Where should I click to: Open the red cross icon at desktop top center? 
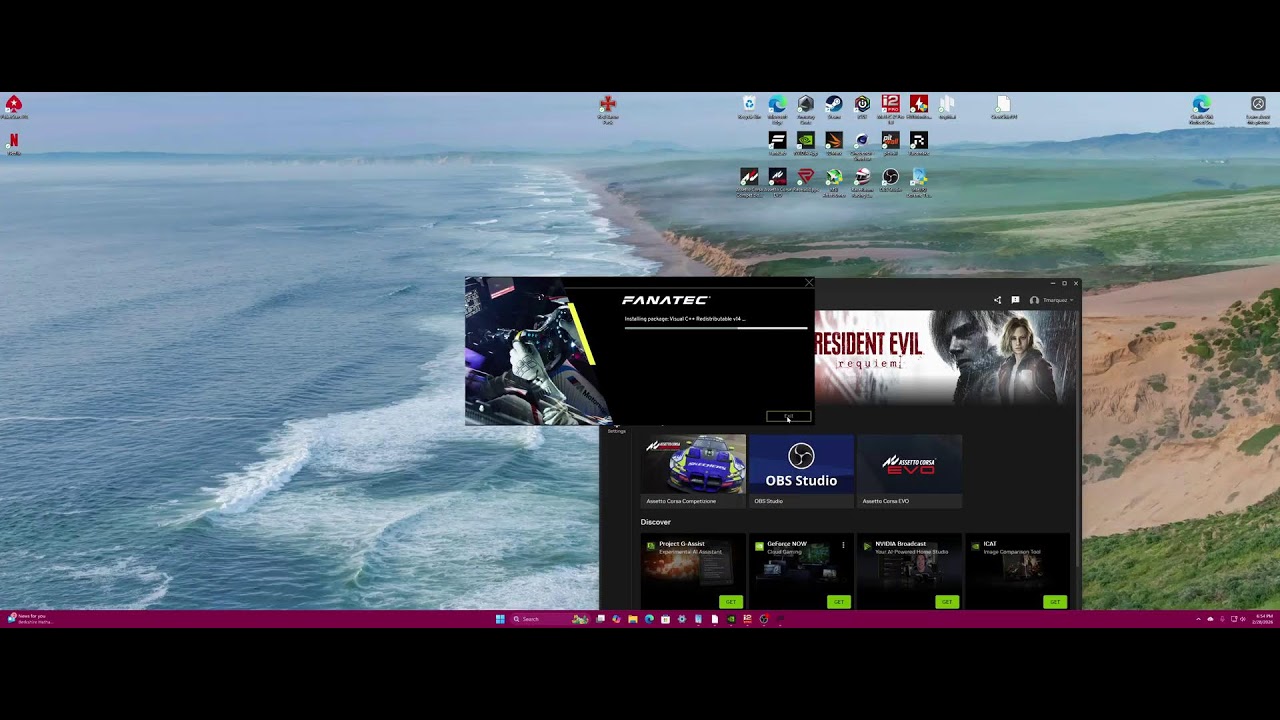click(607, 108)
